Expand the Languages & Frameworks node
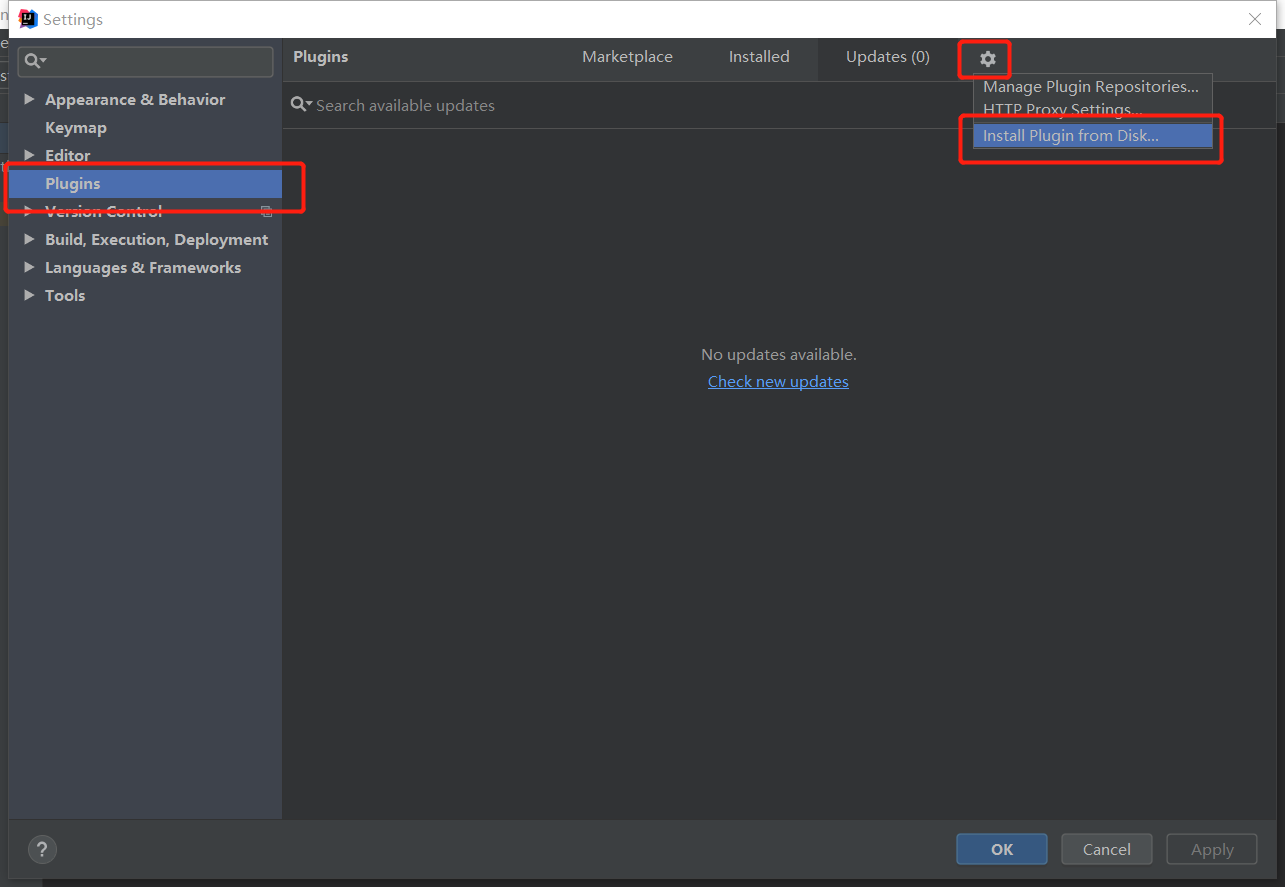1285x887 pixels. pyautogui.click(x=29, y=267)
